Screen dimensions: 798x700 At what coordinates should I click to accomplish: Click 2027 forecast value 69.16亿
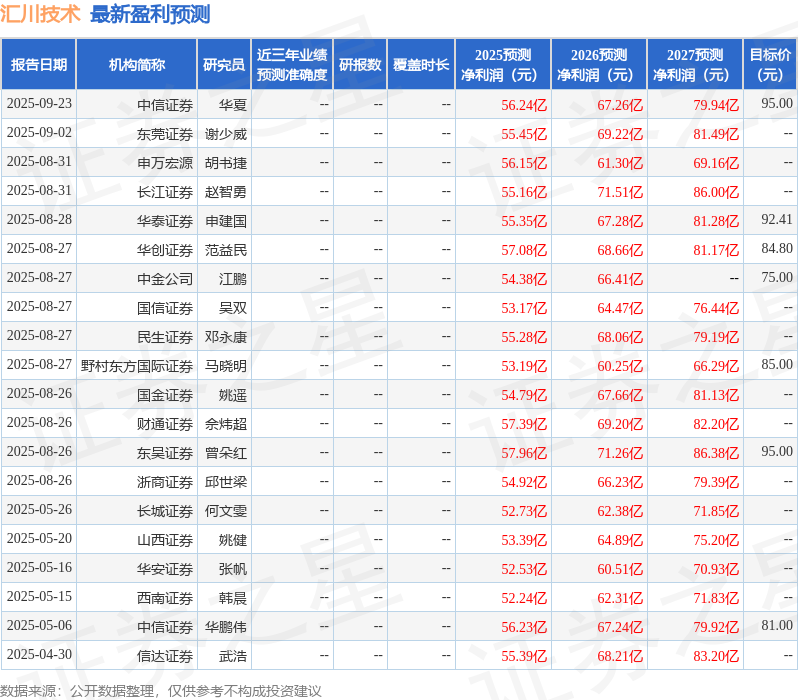point(716,163)
